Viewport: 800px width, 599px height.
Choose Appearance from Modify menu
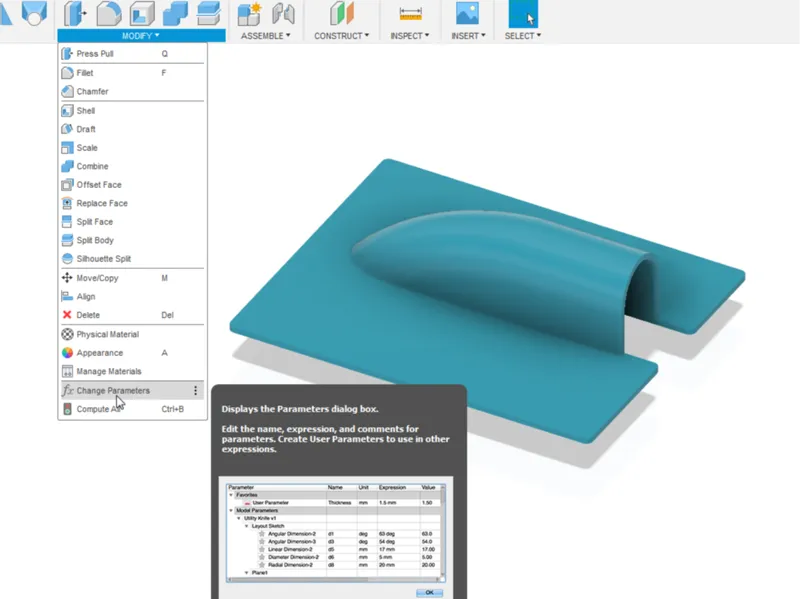[x=132, y=353]
